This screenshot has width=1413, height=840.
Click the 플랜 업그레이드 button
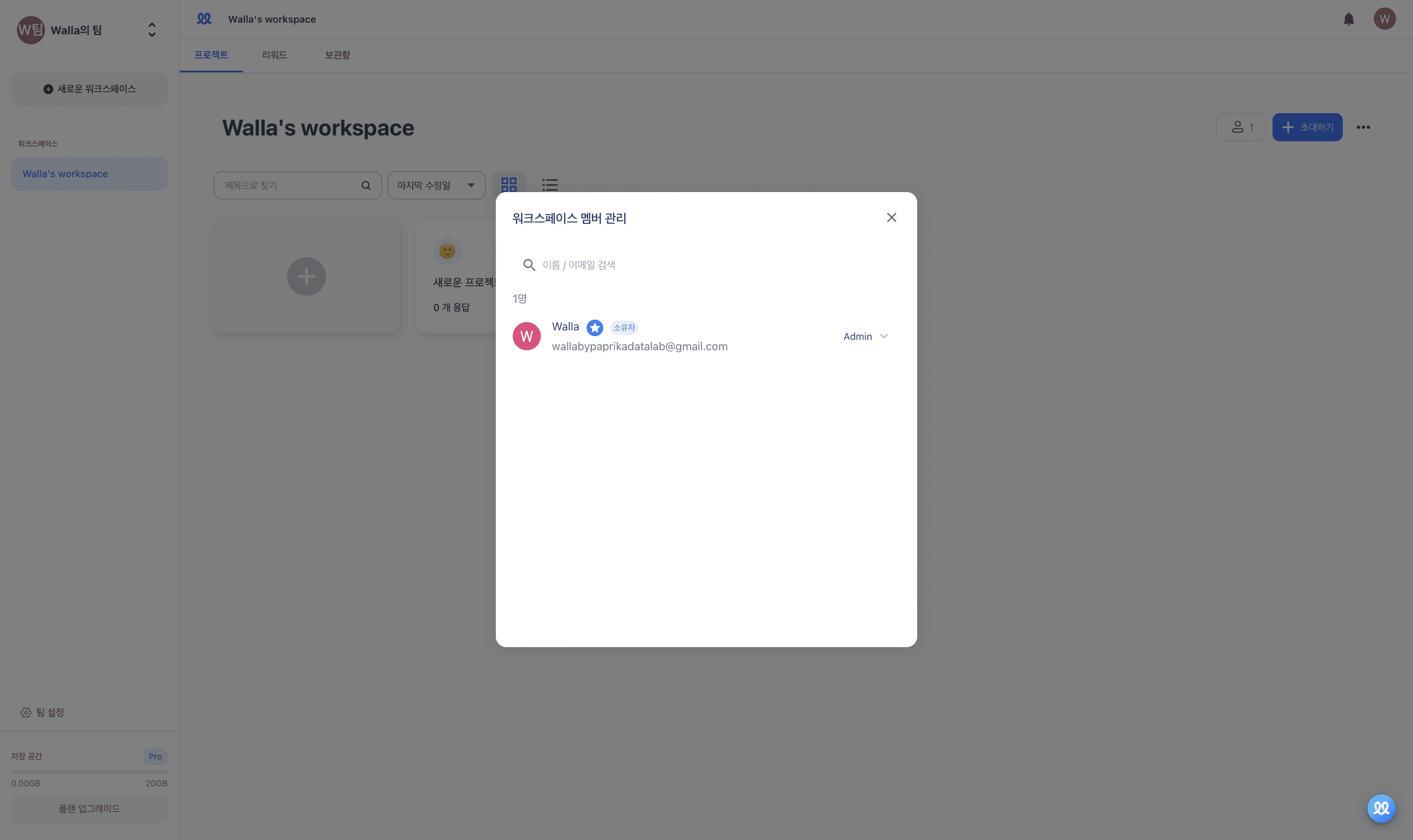pyautogui.click(x=89, y=808)
